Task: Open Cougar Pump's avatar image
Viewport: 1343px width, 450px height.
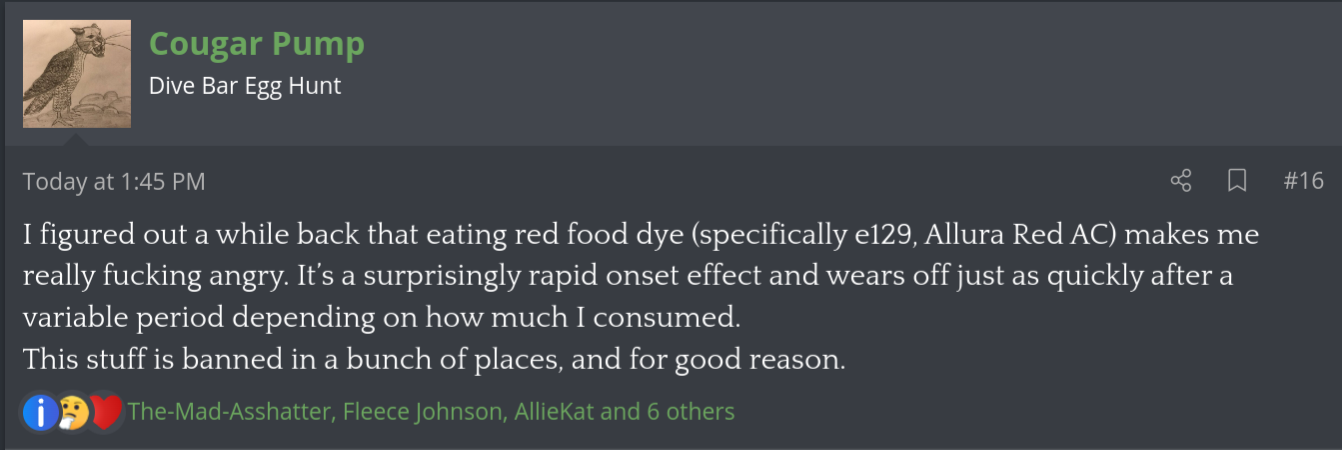Action: [77, 74]
